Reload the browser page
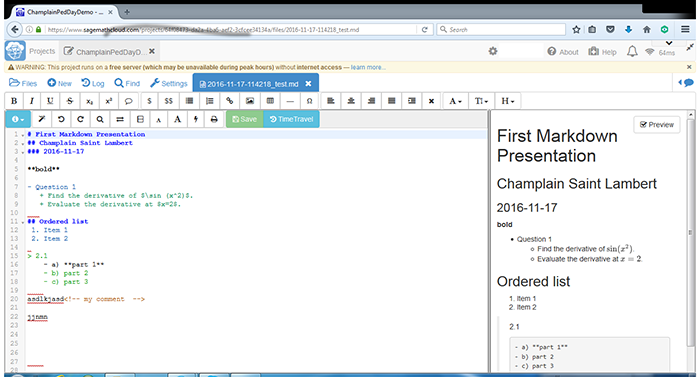This screenshot has width=700, height=377. [x=425, y=29]
